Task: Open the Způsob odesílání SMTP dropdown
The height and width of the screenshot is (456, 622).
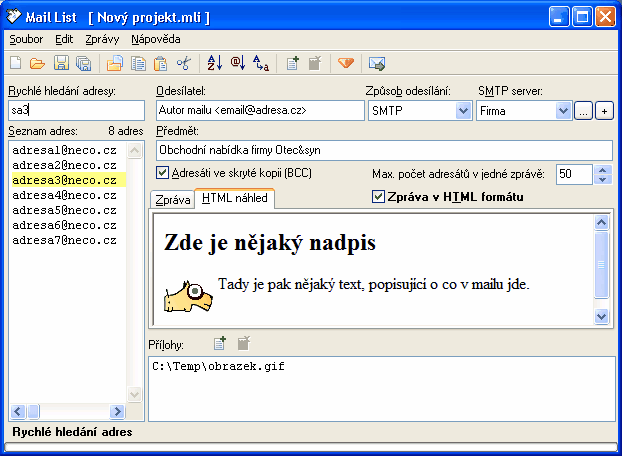Action: 463,111
